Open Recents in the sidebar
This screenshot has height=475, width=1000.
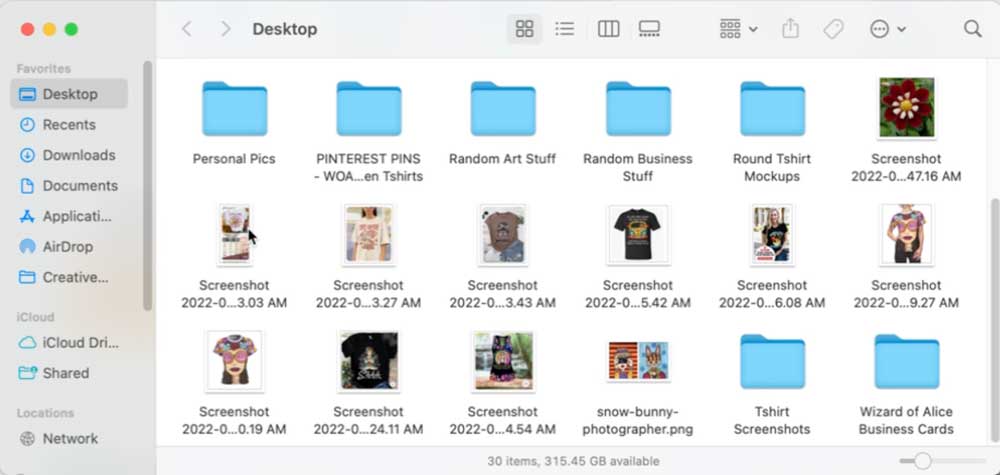click(69, 125)
